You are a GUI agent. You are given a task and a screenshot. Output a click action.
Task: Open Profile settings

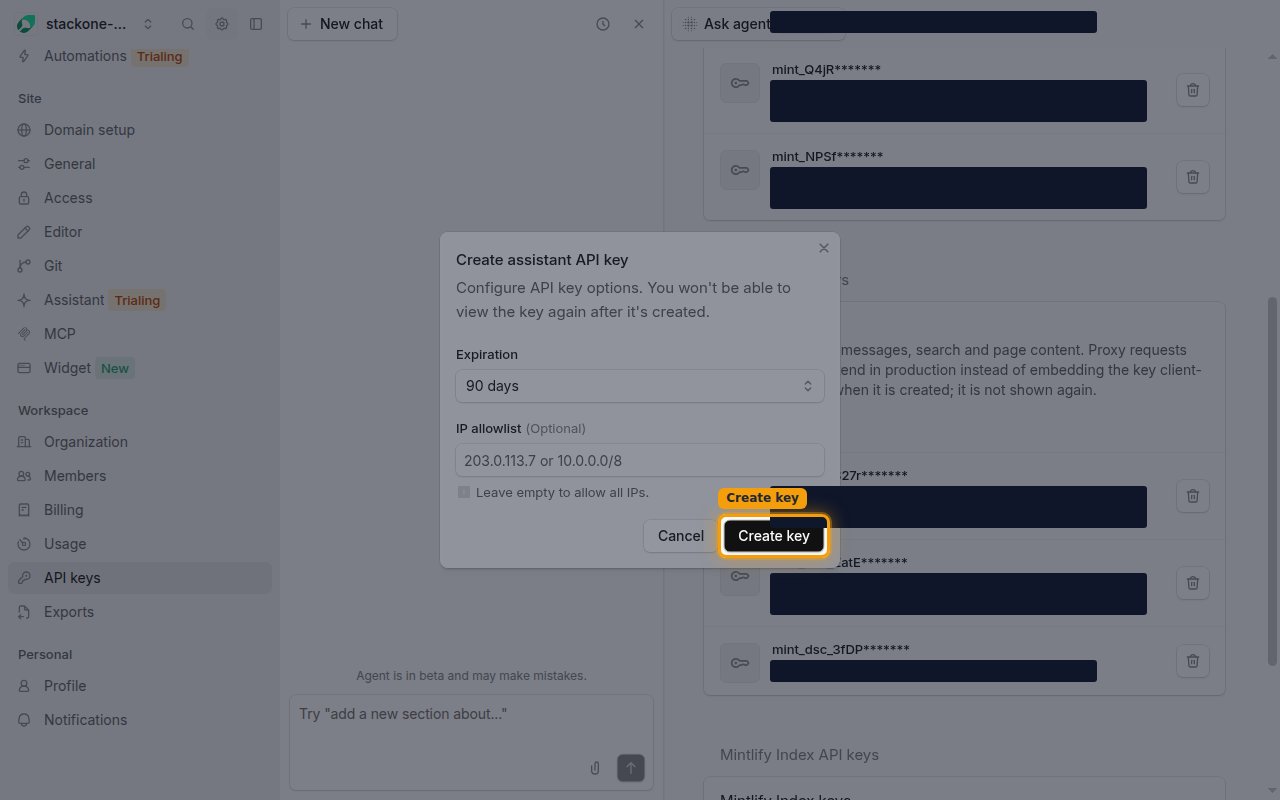140,686
